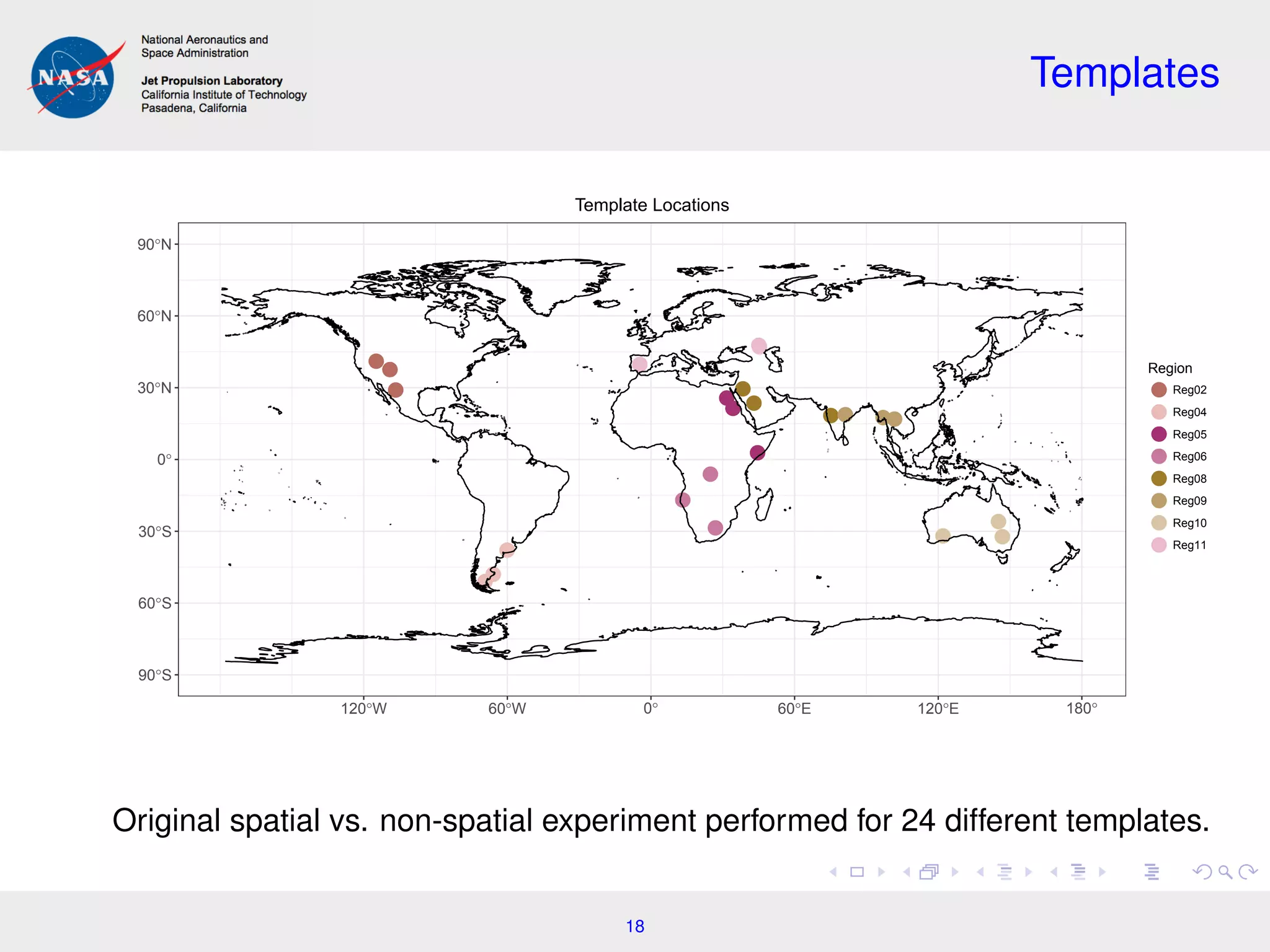Click the Reg06 legend label
The width and height of the screenshot is (1270, 952).
(x=1189, y=457)
